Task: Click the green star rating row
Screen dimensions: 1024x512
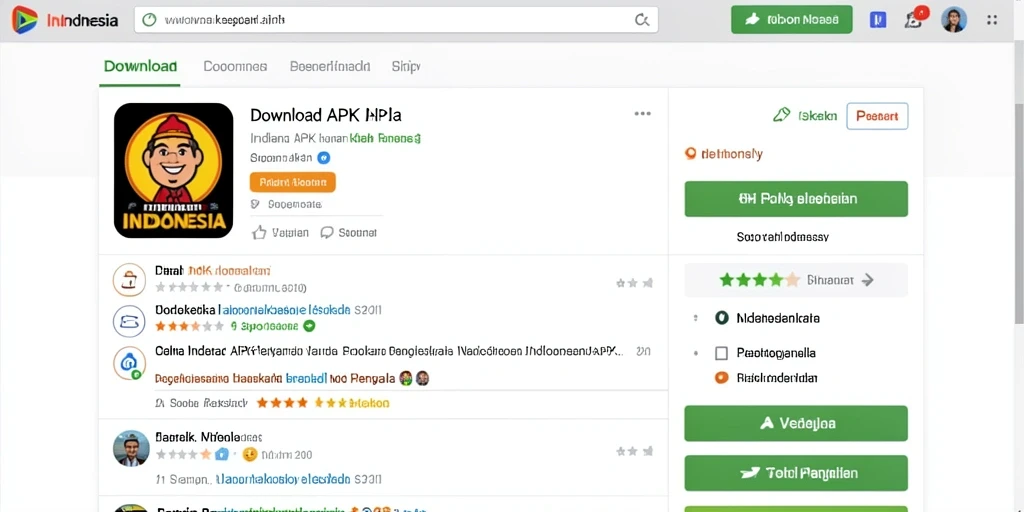Action: point(759,280)
